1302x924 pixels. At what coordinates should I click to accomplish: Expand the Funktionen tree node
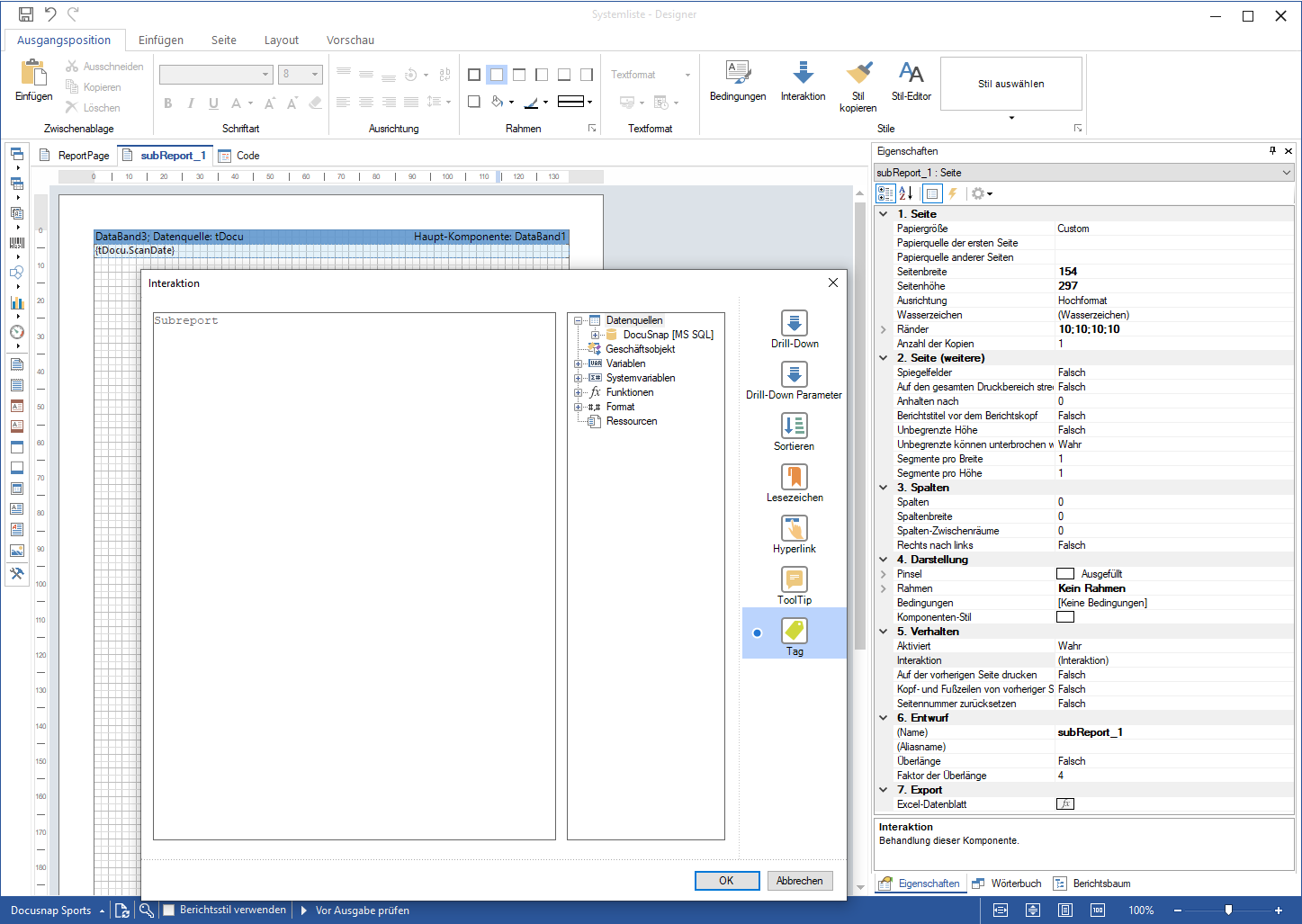coord(578,392)
